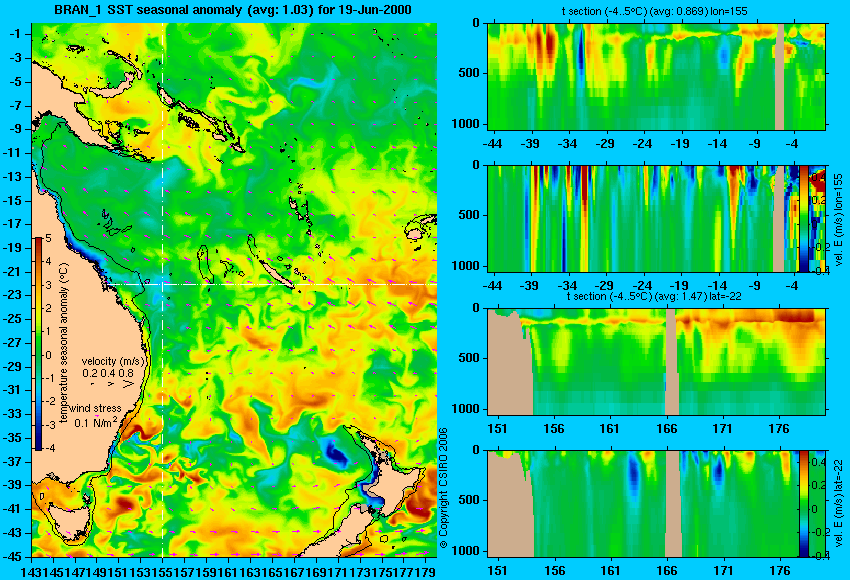Image resolution: width=850 pixels, height=580 pixels.
Task: Click the 'velocity (m/s)' legend label
Action: 113,361
